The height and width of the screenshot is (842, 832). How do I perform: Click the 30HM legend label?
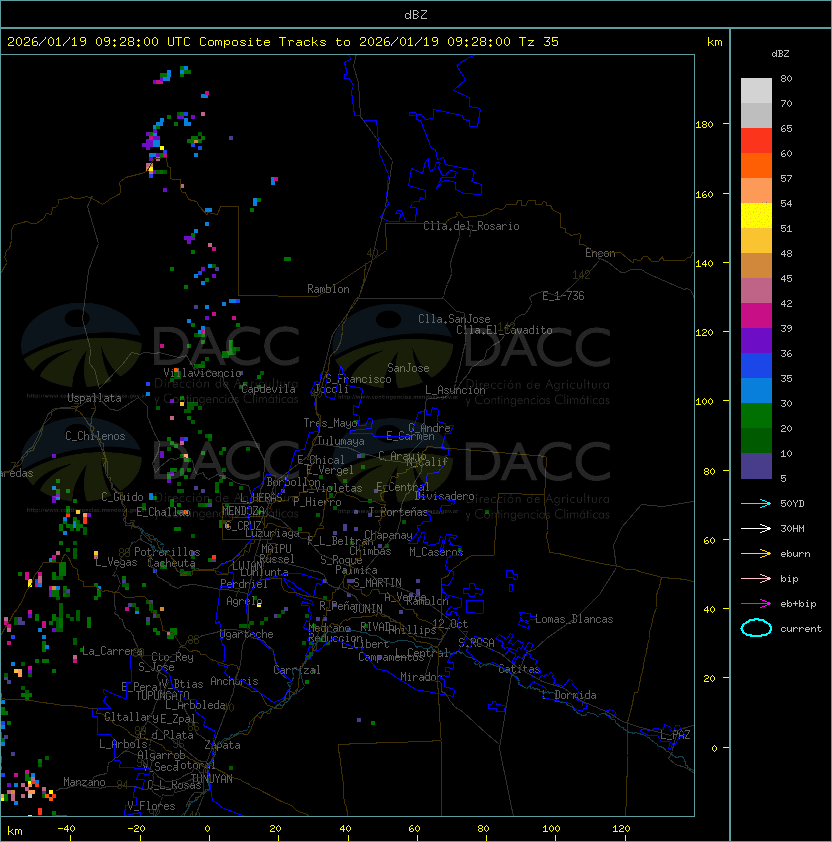(x=792, y=528)
